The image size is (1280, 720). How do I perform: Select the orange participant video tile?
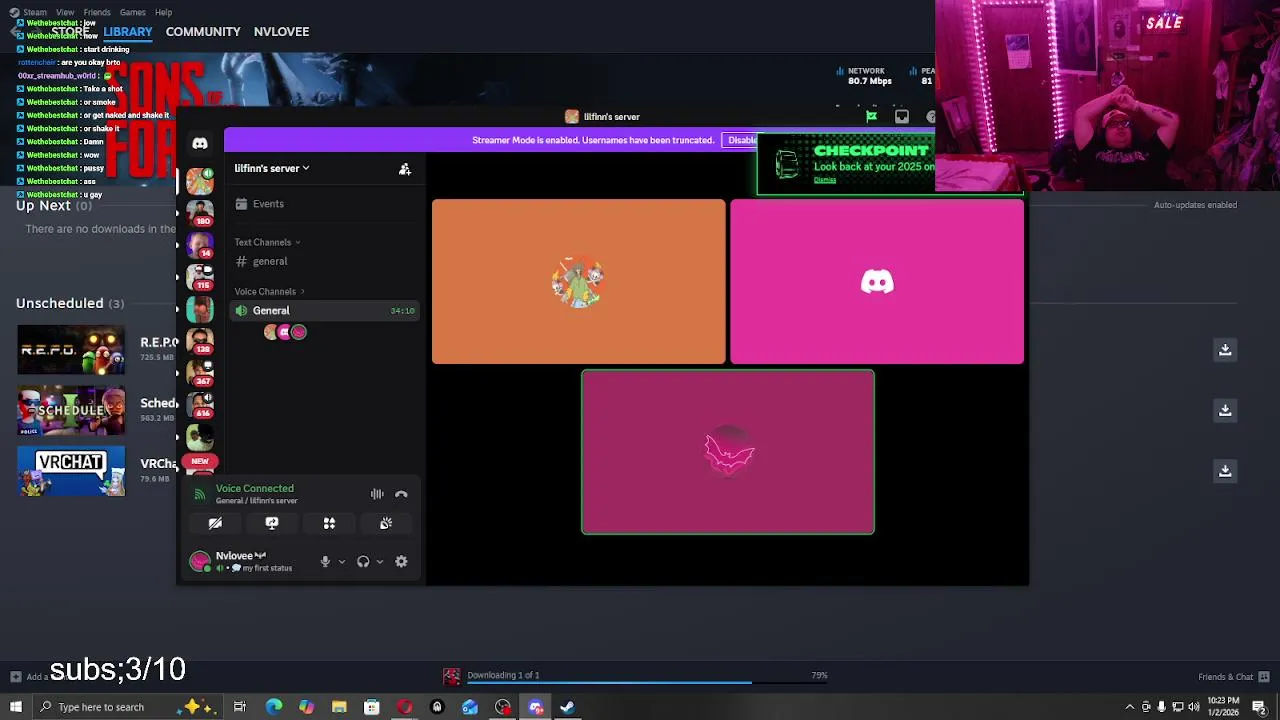coord(579,282)
